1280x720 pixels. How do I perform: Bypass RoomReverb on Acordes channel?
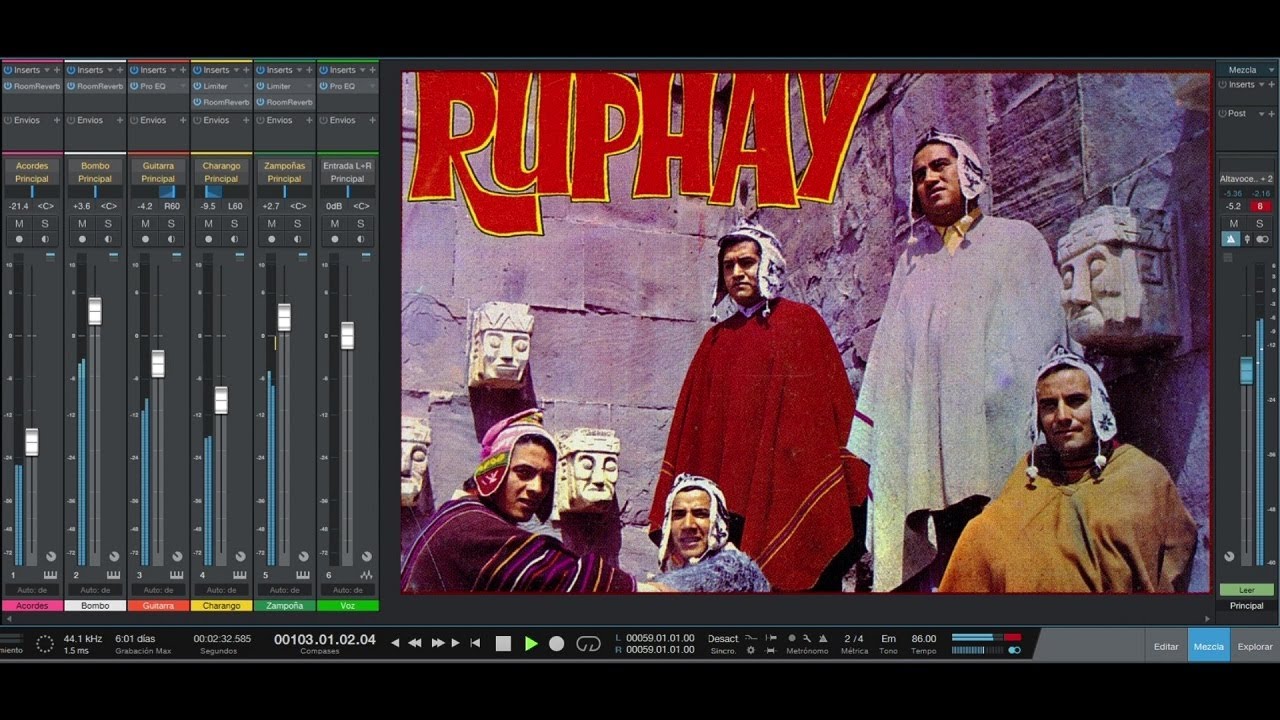(x=7, y=86)
